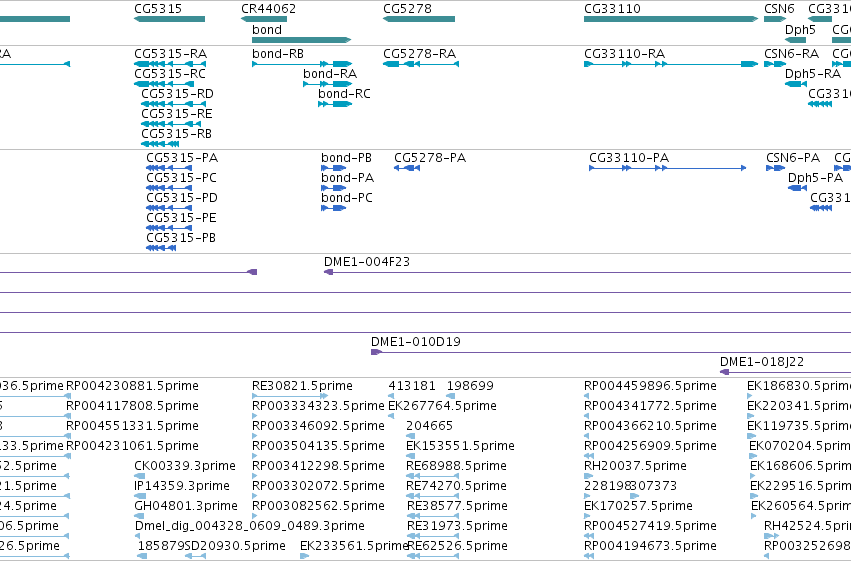
Task: Select BAC clone DME1-004F23
Action: [x=367, y=262]
